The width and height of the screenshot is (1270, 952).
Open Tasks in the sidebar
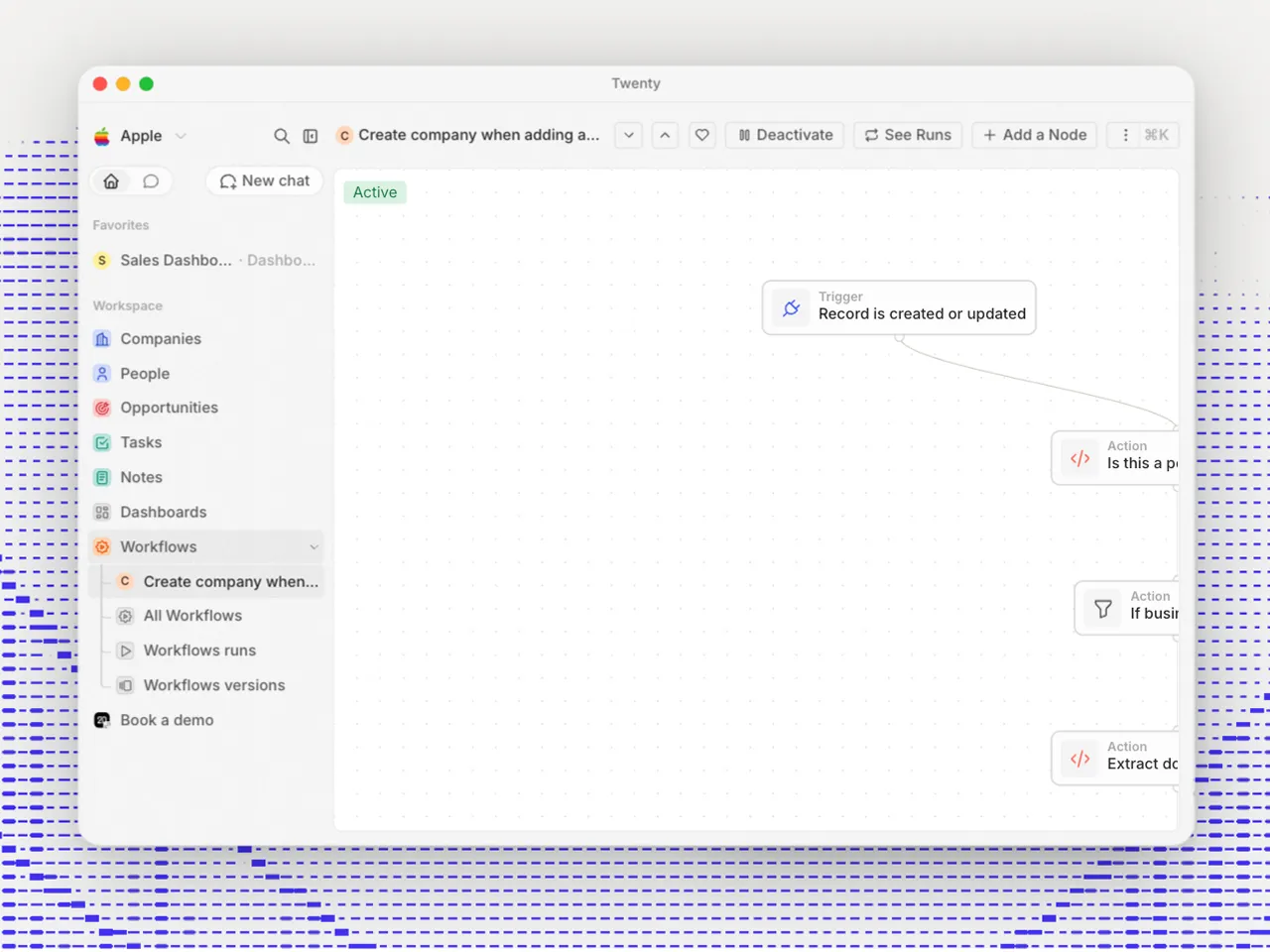click(x=205, y=442)
